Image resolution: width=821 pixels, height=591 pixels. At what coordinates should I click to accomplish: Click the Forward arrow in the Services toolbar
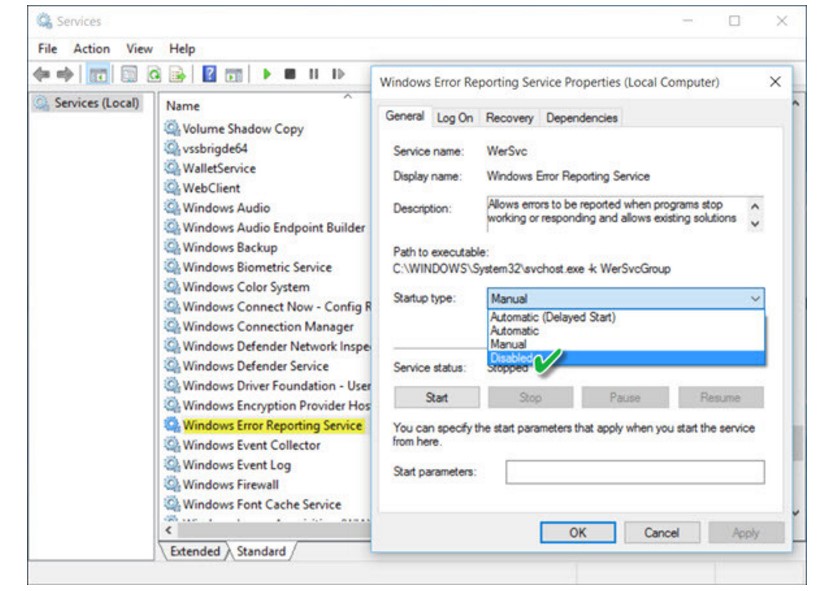pos(65,74)
